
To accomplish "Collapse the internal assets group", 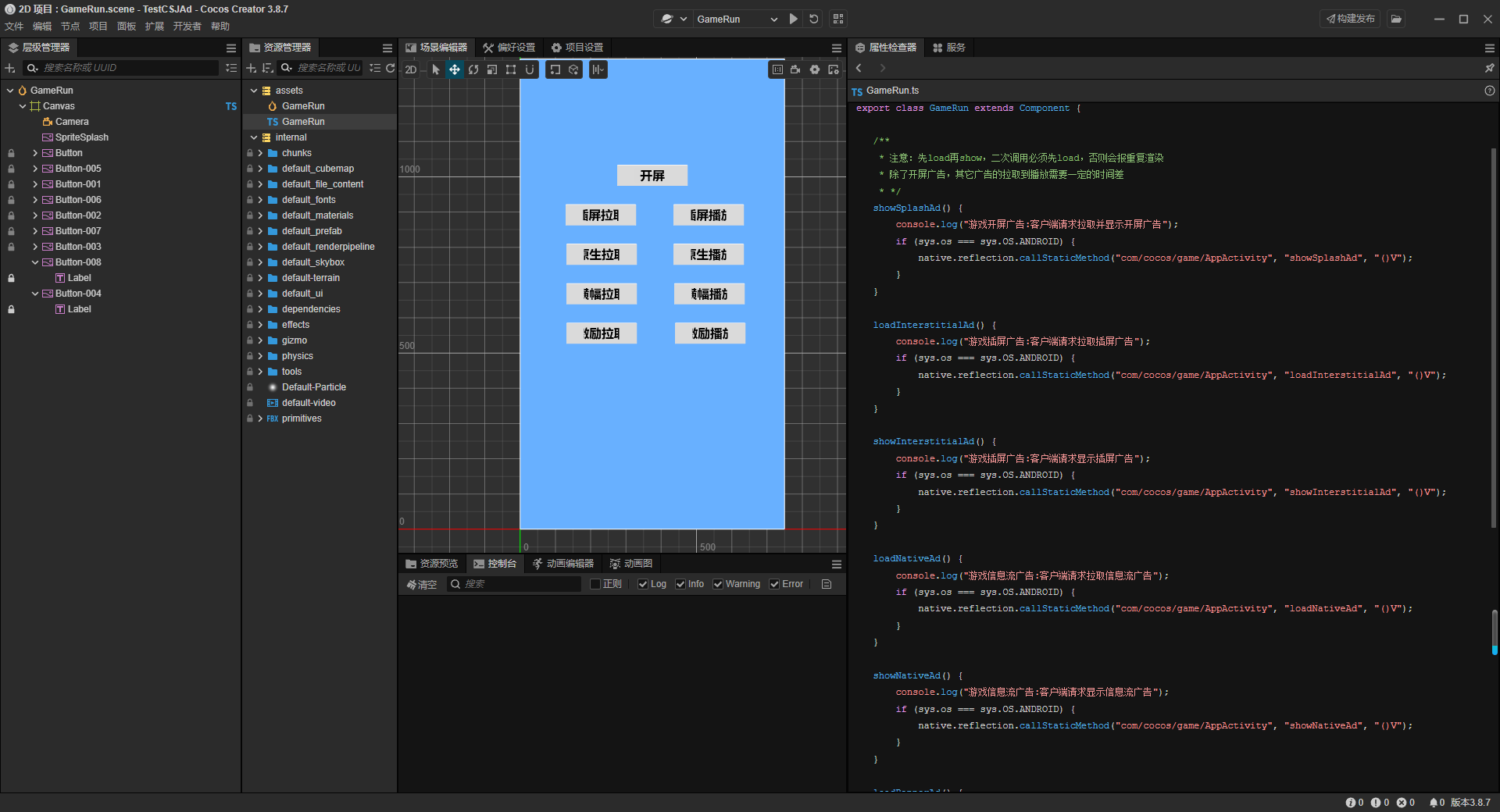I will (x=254, y=137).
